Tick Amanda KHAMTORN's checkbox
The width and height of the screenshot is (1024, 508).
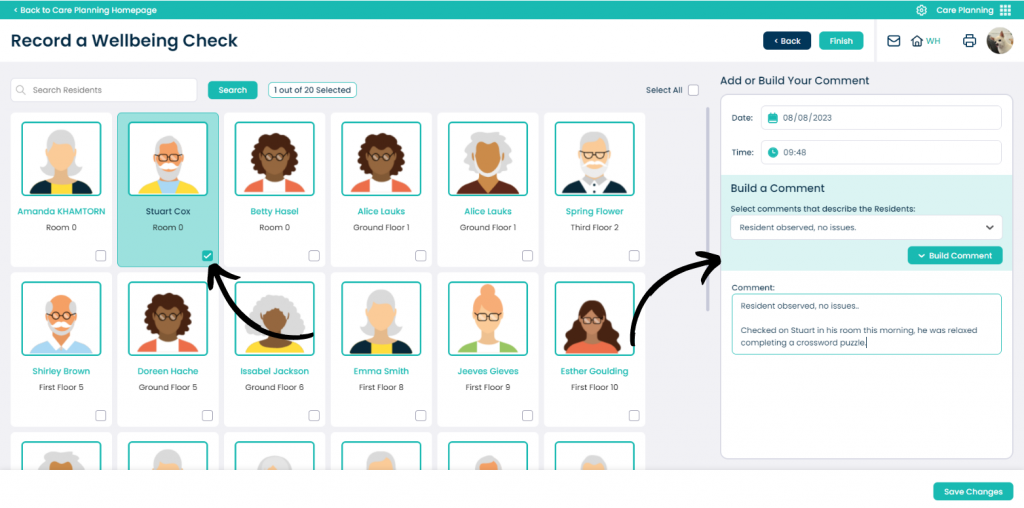101,255
